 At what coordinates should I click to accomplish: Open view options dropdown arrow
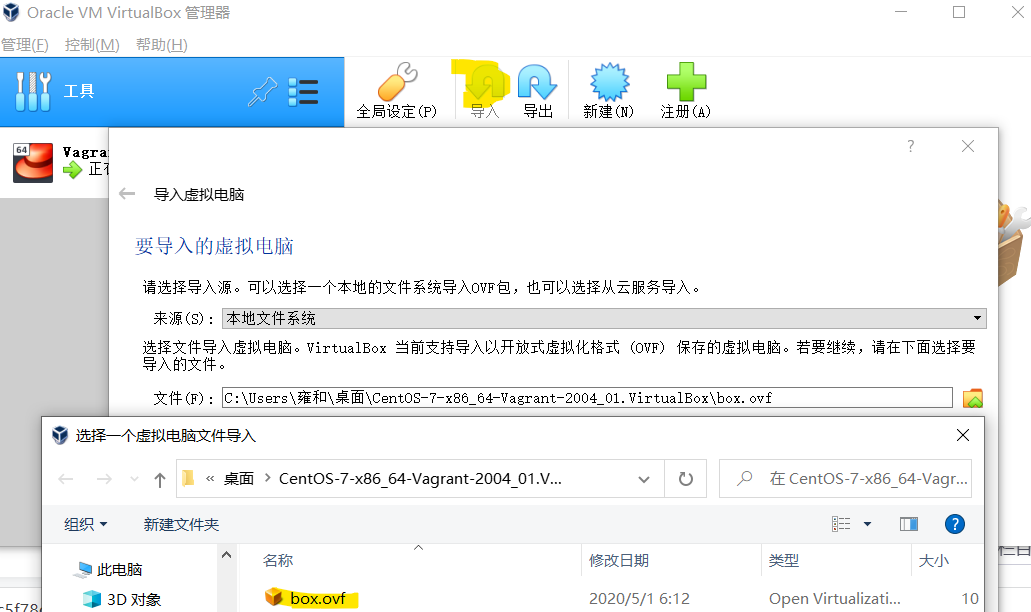[x=867, y=524]
